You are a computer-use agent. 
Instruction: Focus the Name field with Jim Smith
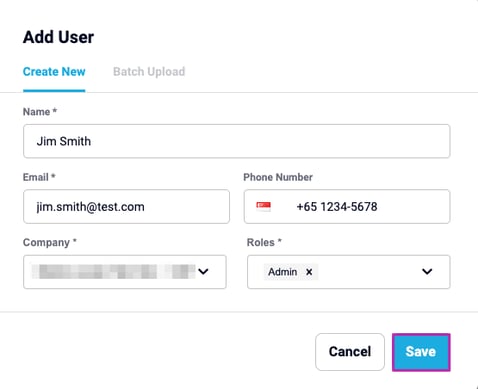(237, 141)
